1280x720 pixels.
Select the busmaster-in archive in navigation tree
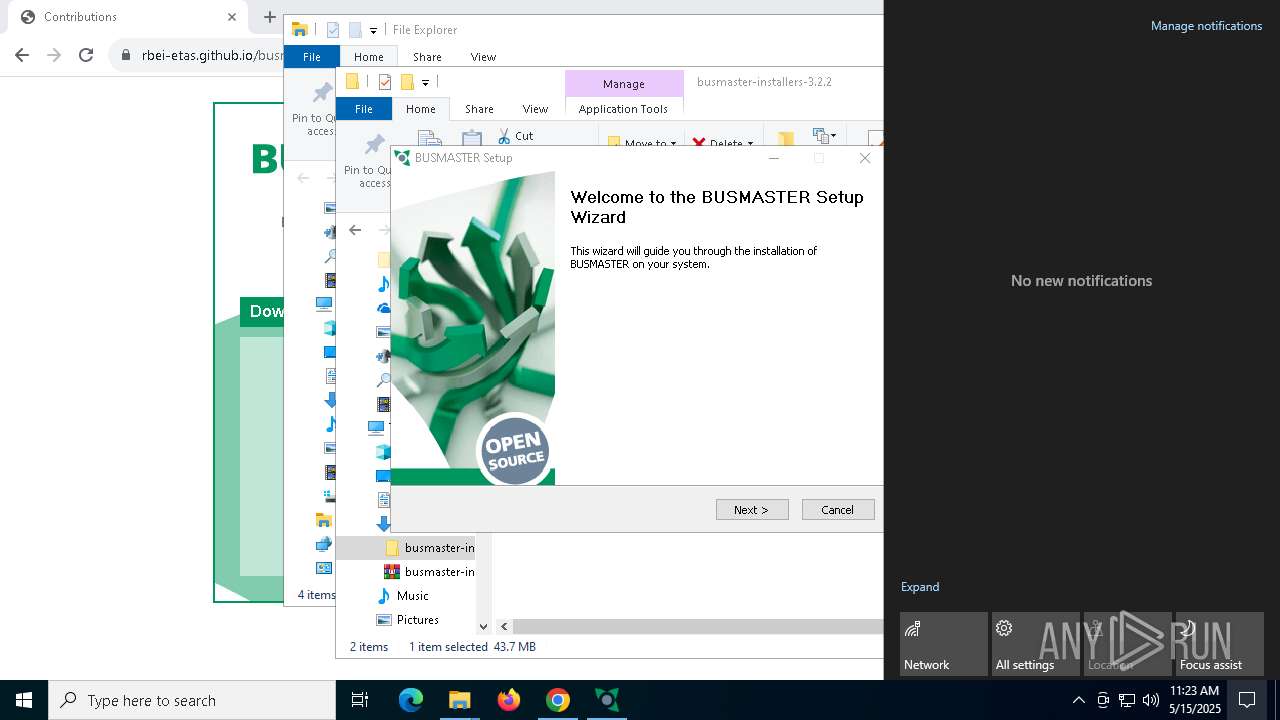428,572
